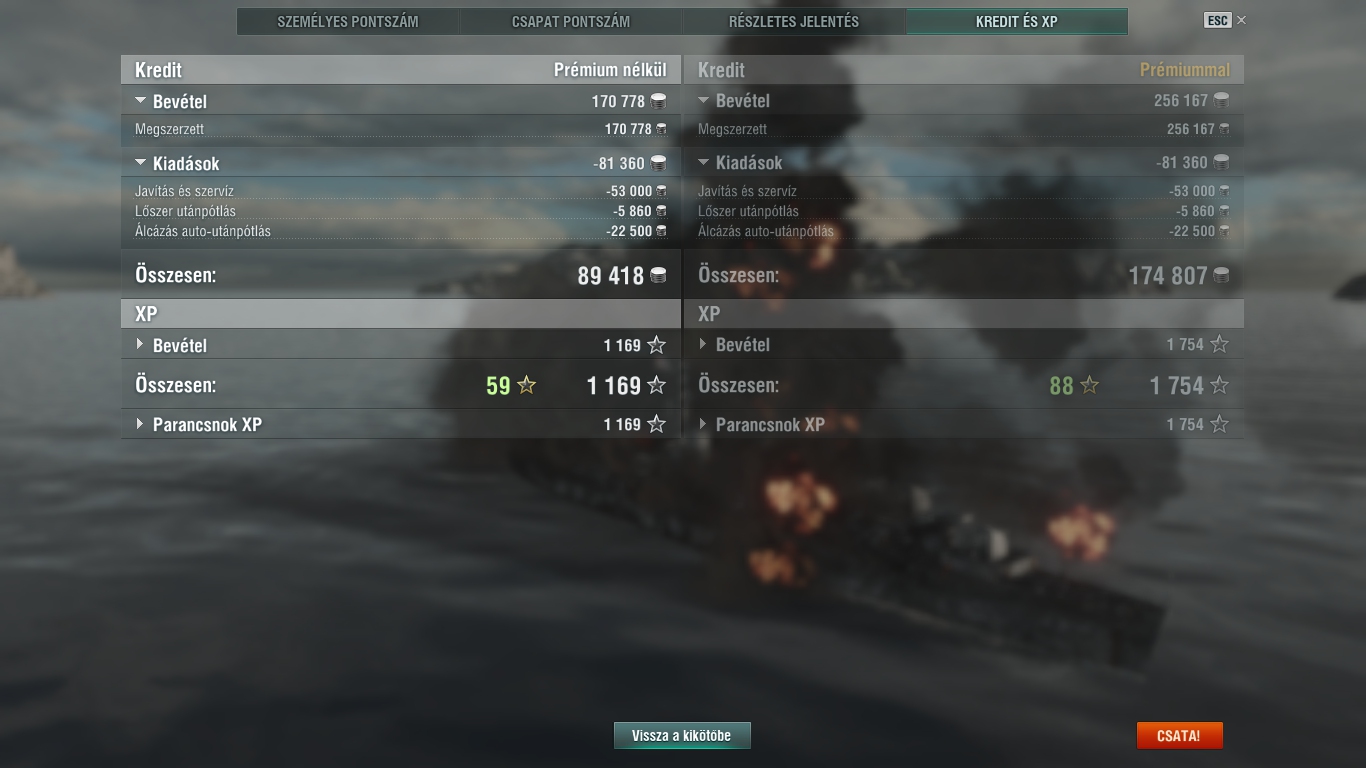Collapse the left Bevétel credit section
The image size is (1366, 768).
[x=141, y=101]
